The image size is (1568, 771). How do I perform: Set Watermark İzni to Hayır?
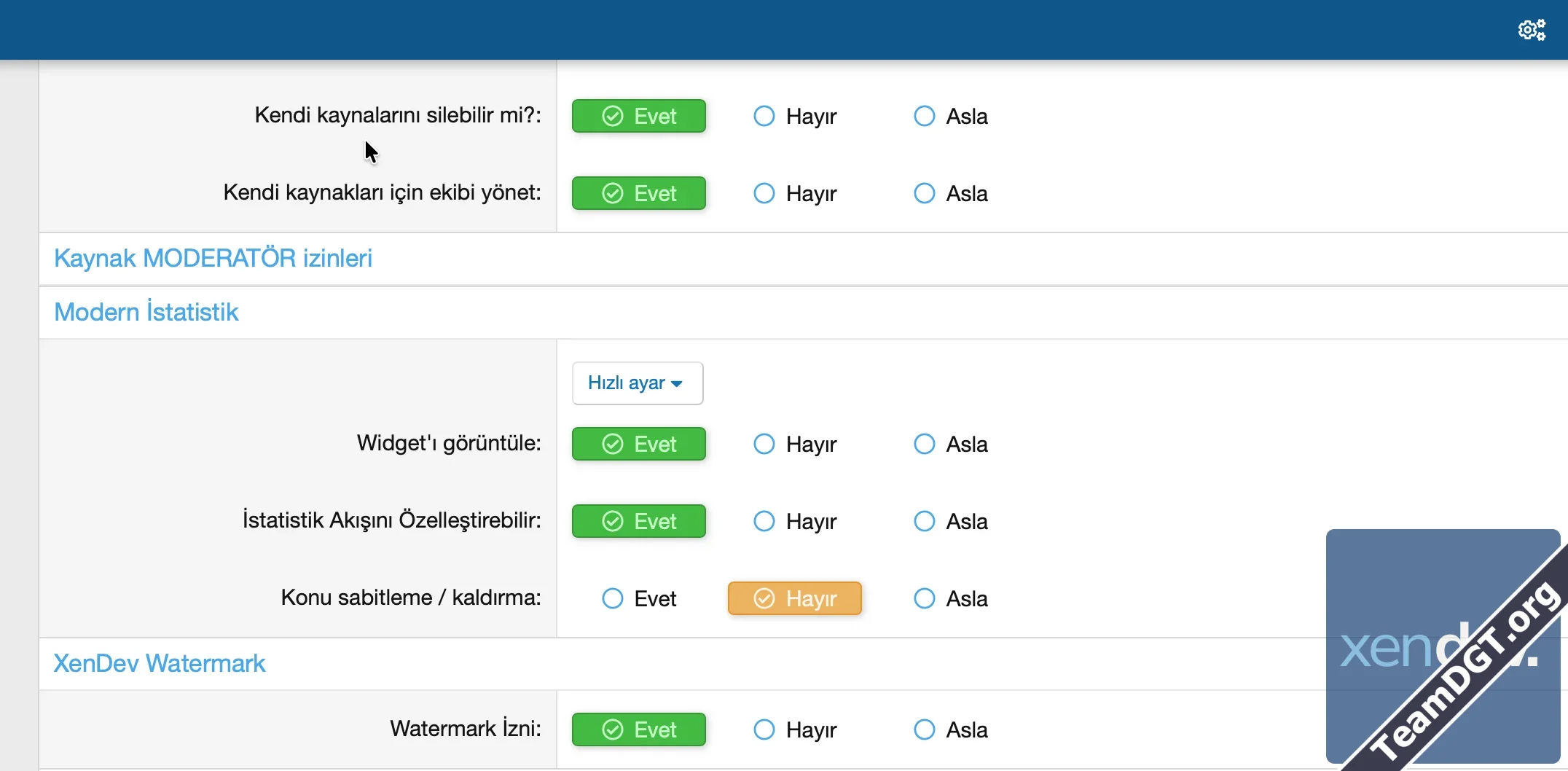click(x=795, y=730)
